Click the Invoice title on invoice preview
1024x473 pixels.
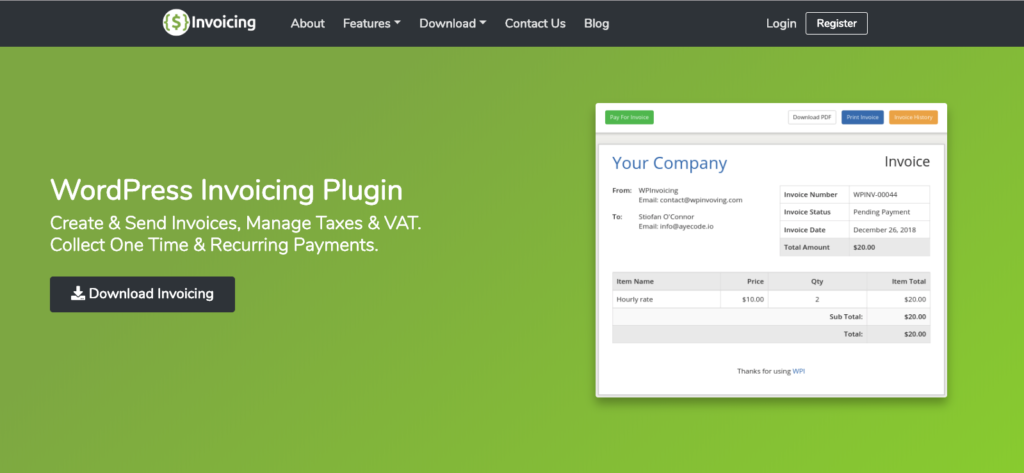[x=907, y=161]
